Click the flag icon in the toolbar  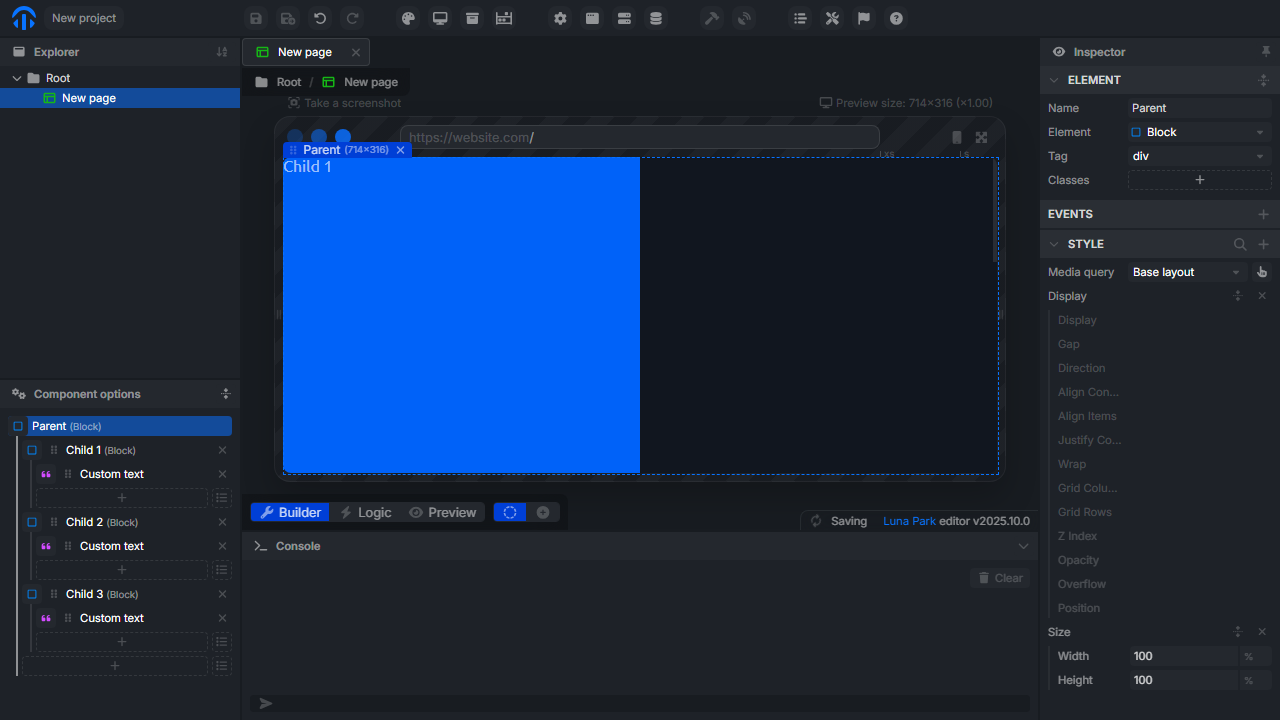click(863, 18)
